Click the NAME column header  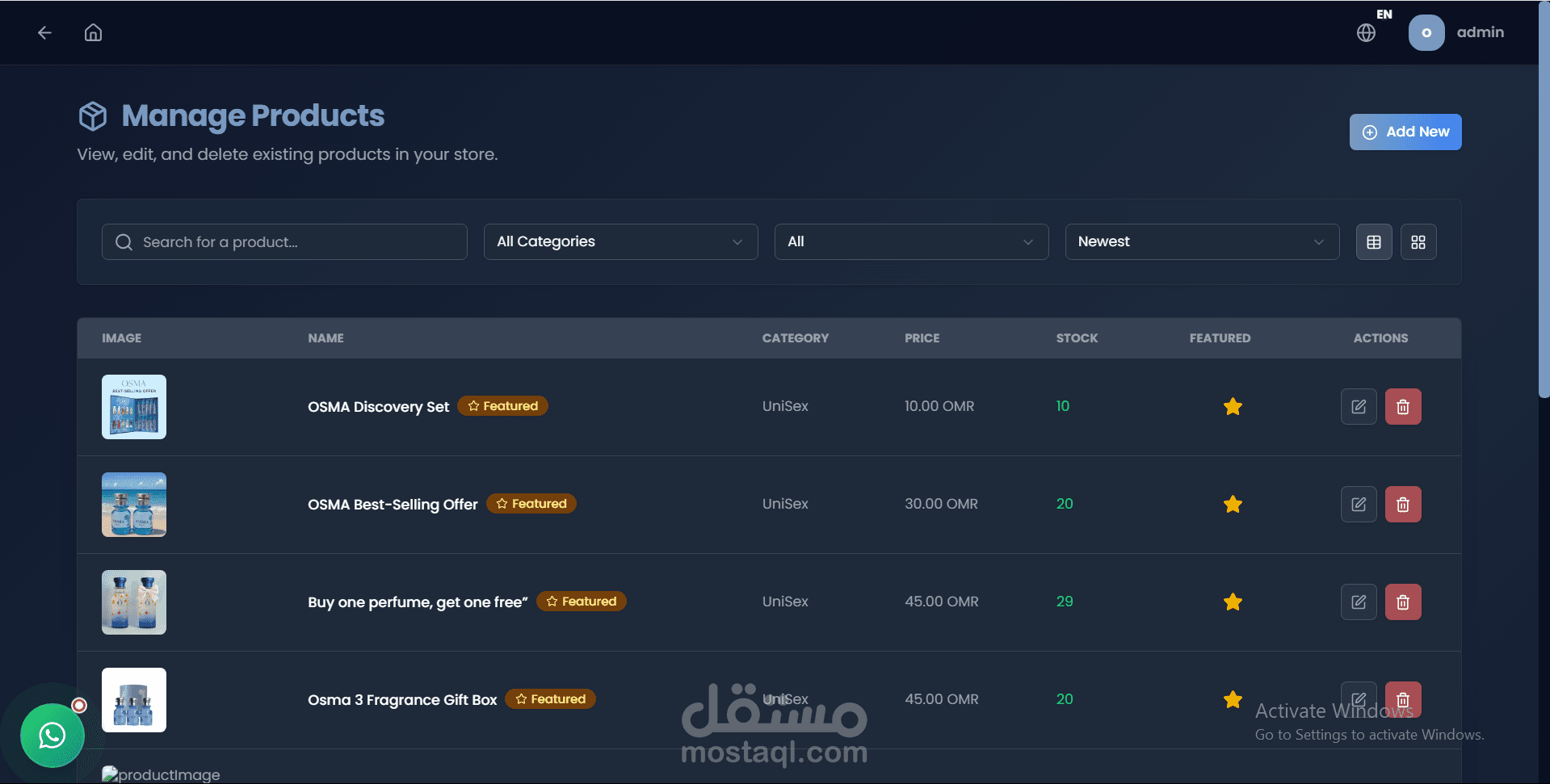click(326, 338)
